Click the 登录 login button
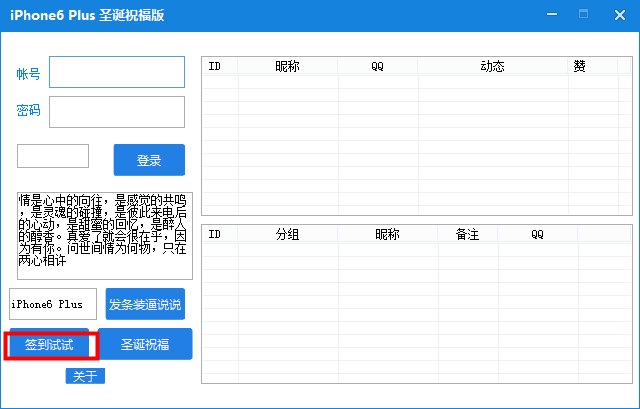 tap(149, 160)
